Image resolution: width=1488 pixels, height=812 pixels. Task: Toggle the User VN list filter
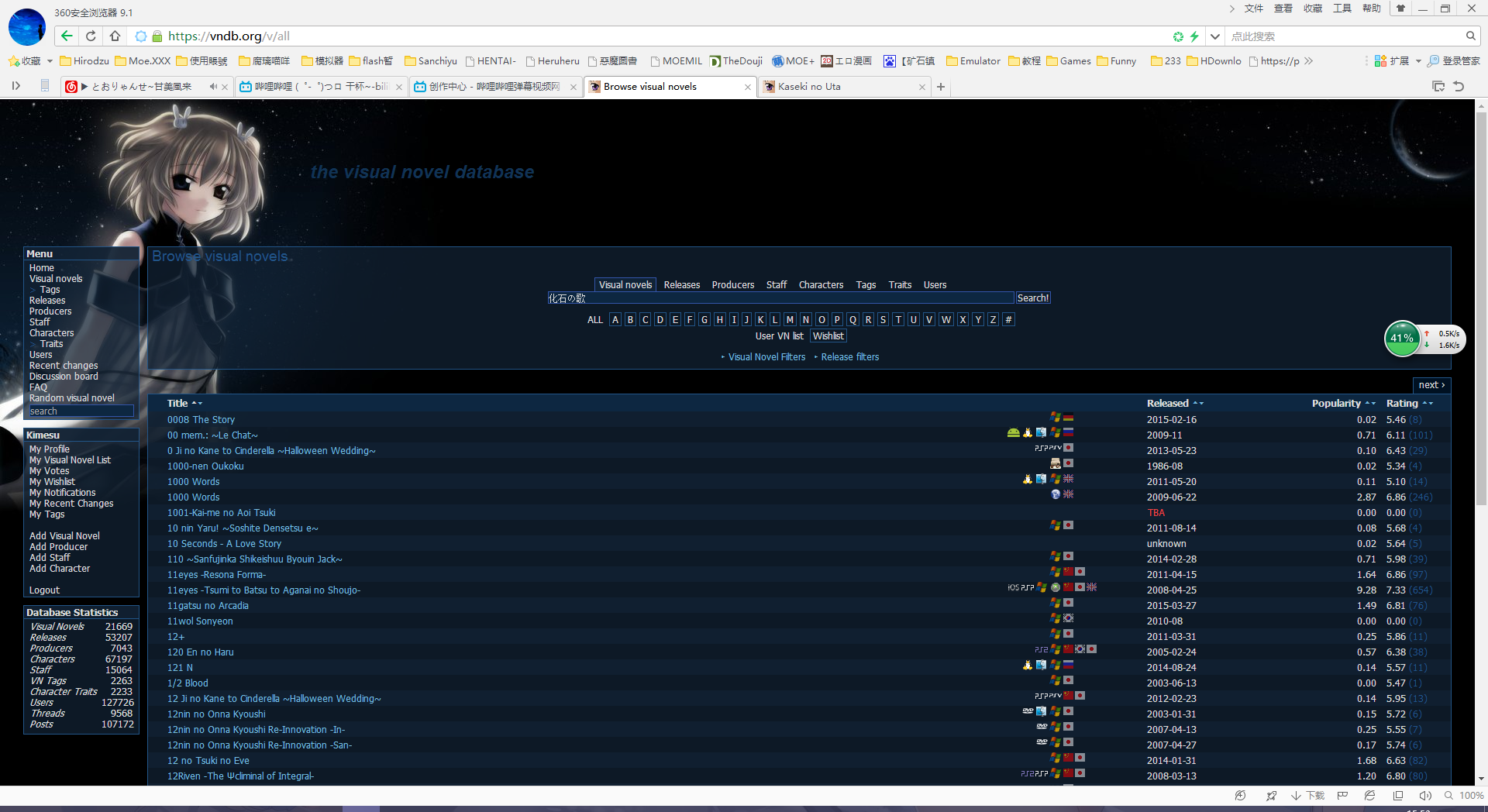780,336
